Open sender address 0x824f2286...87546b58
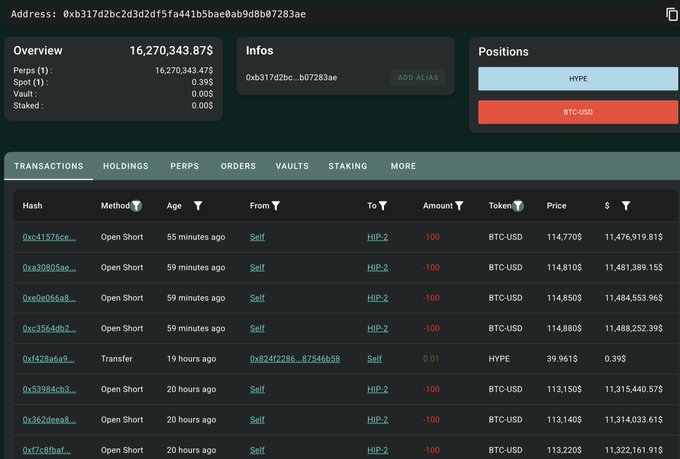Viewport: 680px width, 459px height. (294, 358)
